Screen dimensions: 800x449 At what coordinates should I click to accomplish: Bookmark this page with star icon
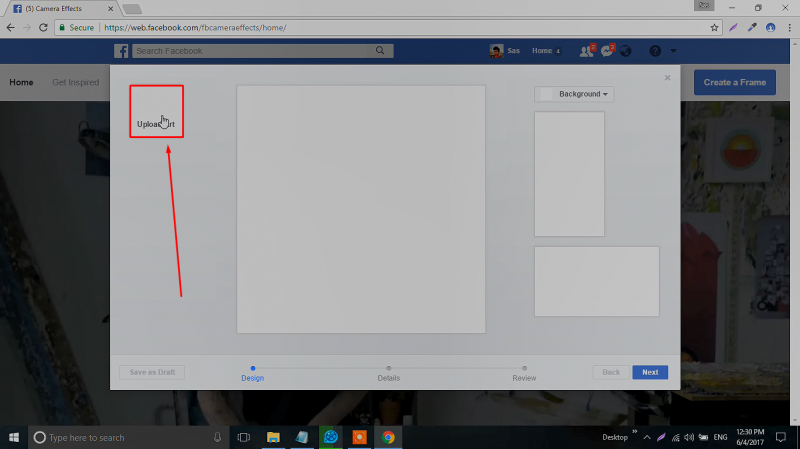coord(714,28)
